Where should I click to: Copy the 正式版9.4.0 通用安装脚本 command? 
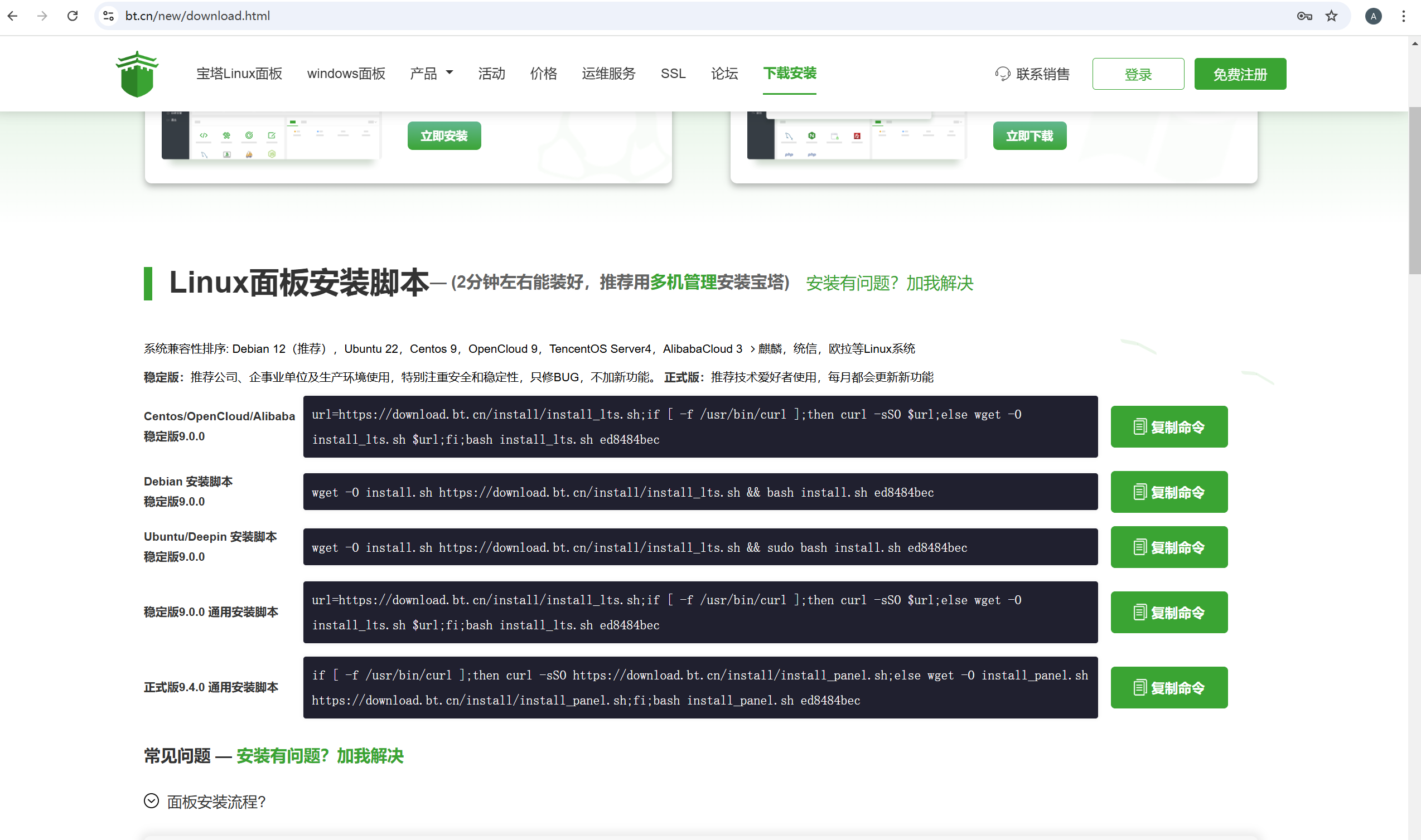pos(1168,688)
